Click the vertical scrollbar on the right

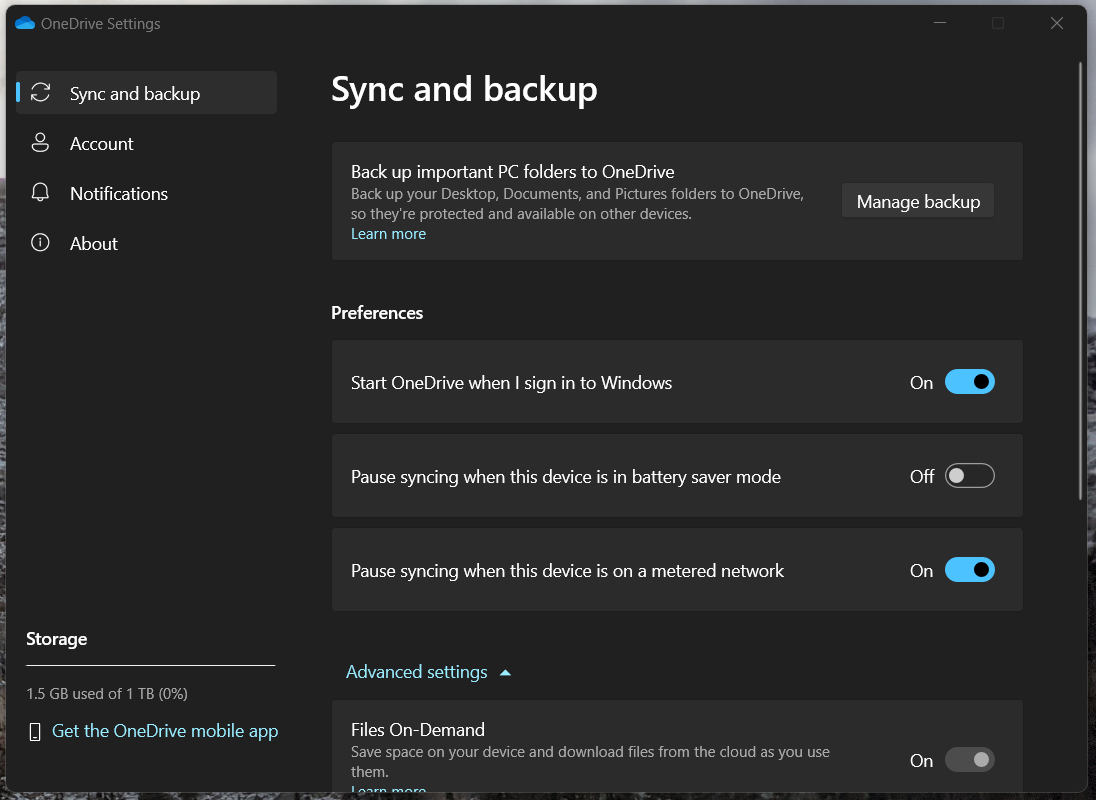click(1081, 281)
